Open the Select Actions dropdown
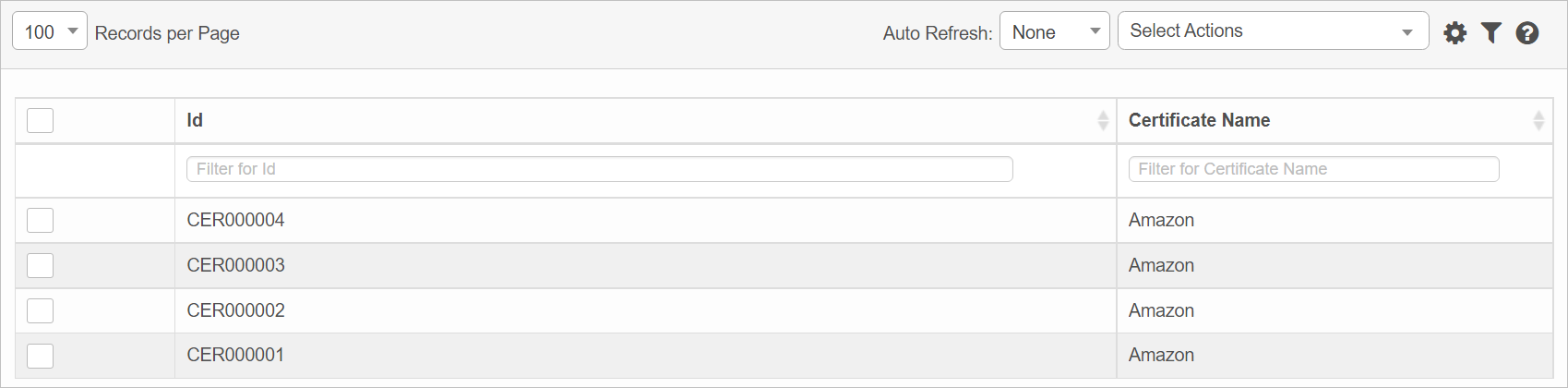Screen dimensions: 1568x388 click(x=1273, y=31)
